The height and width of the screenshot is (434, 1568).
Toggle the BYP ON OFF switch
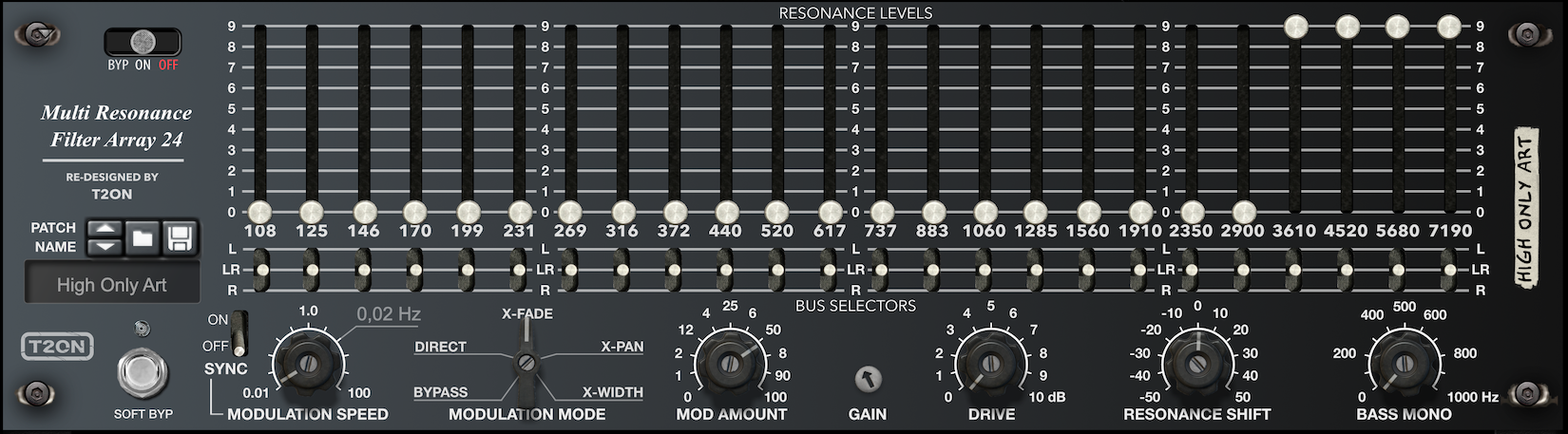(143, 42)
